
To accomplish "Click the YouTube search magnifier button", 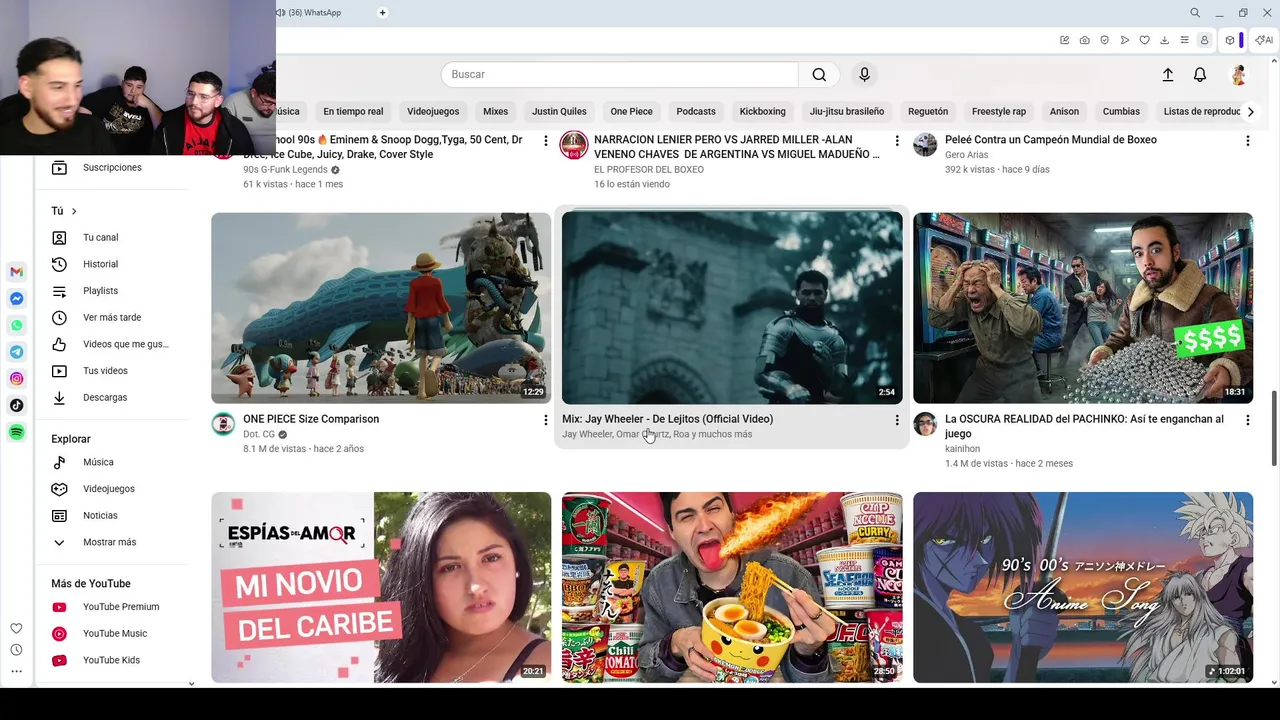I will [x=819, y=75].
